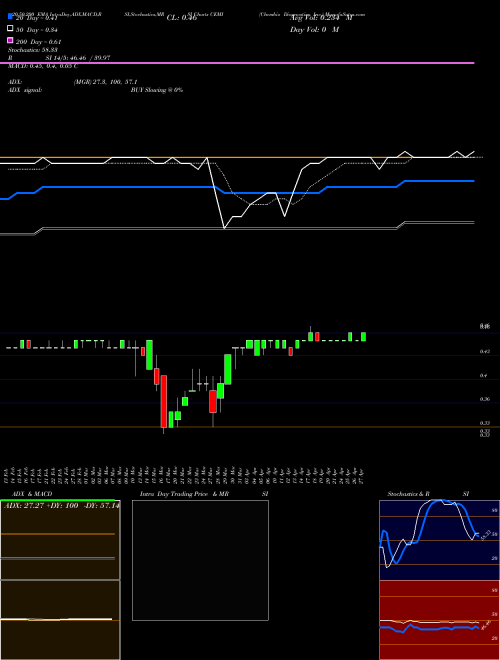Screen dimensions: 500x660
Task: Select the Day Vol: 0 M text
Action: click(314, 29)
